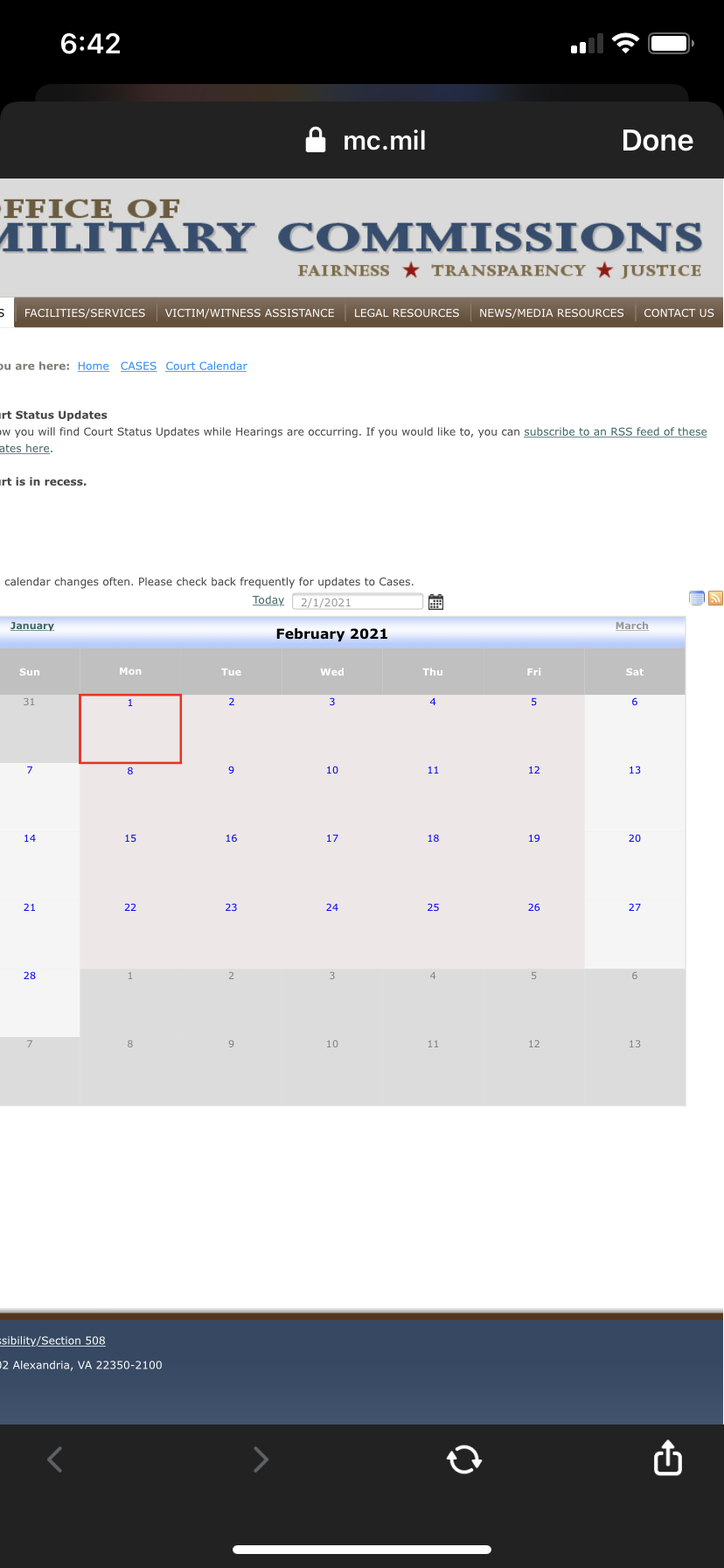Tap the battery icon in status bar
The image size is (724, 1568).
pyautogui.click(x=671, y=43)
